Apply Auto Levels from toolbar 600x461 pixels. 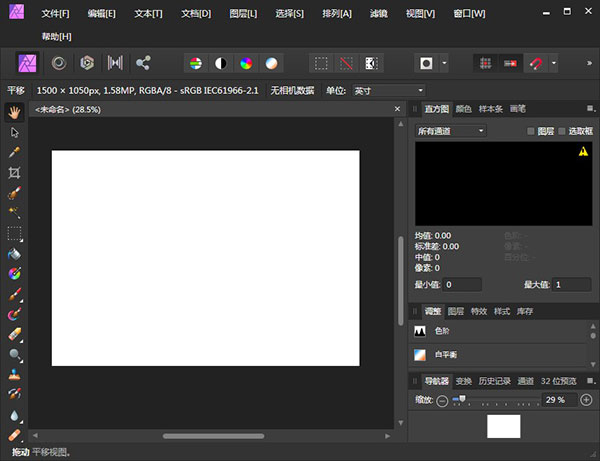point(196,64)
